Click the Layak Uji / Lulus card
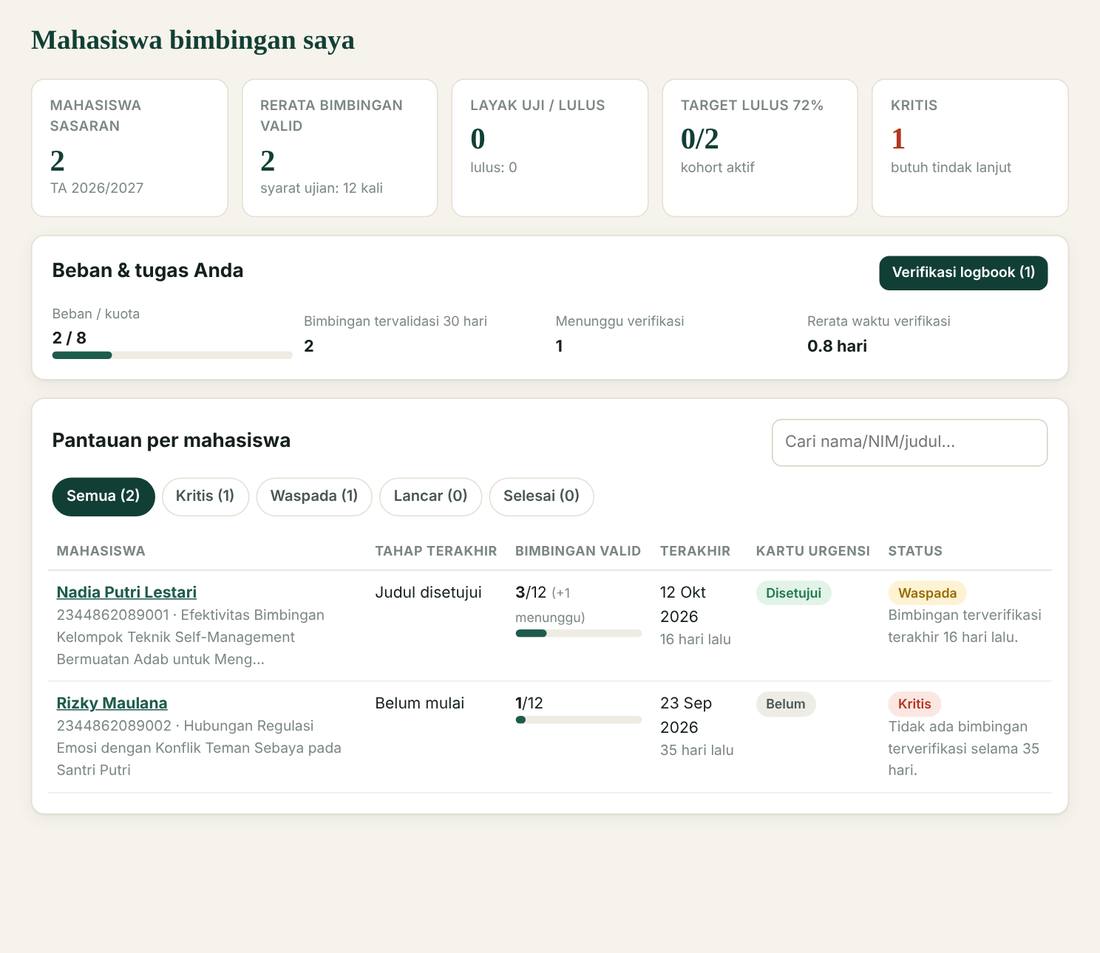 click(550, 148)
